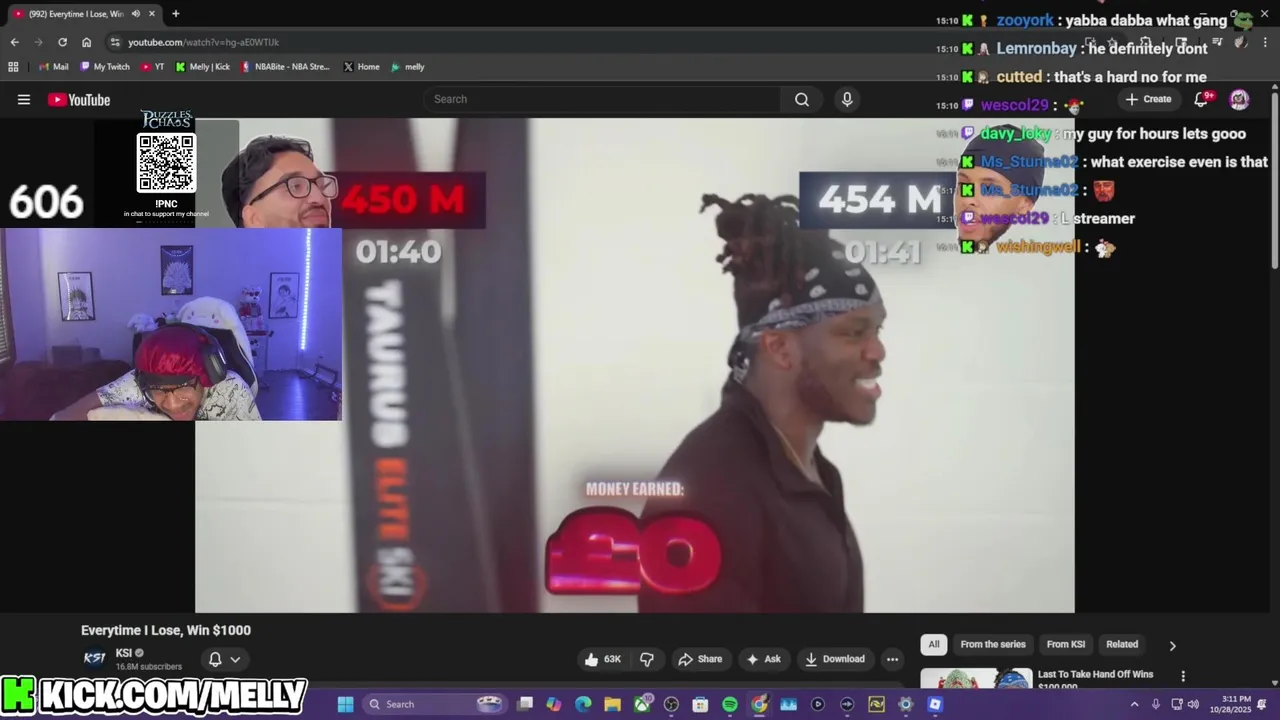The width and height of the screenshot is (1280, 720).
Task: Open a new browser tab
Action: [175, 14]
